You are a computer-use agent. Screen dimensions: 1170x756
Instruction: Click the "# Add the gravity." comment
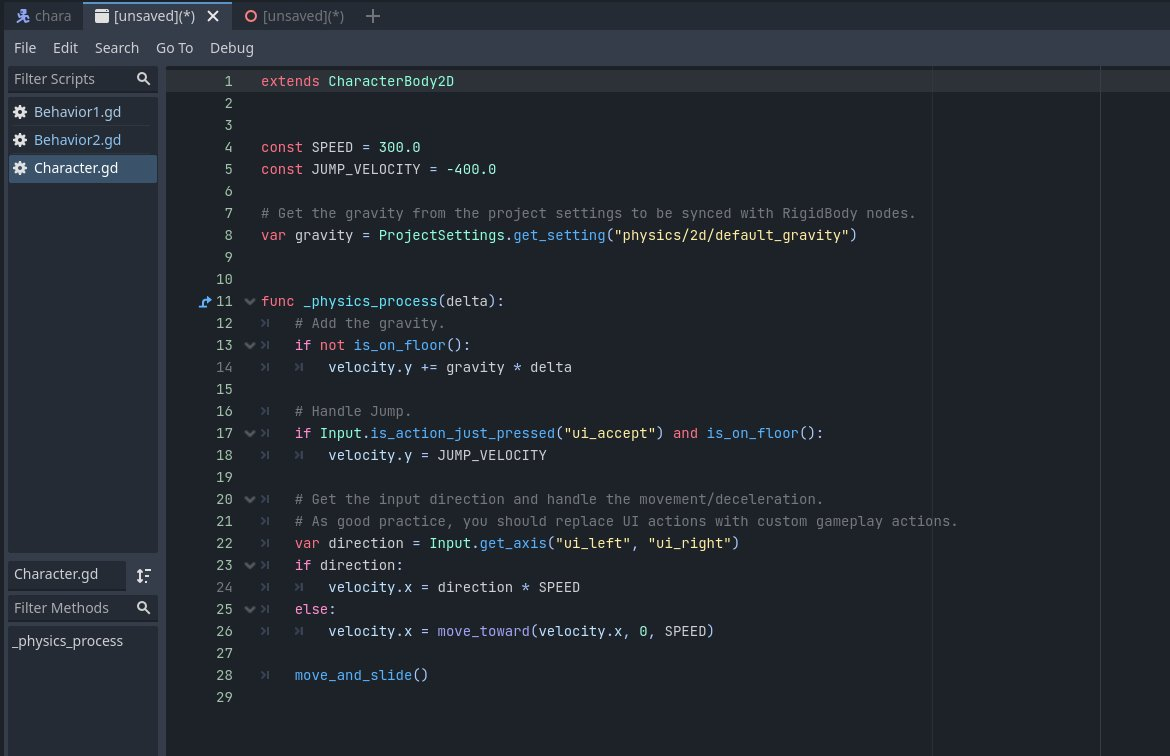[369, 323]
